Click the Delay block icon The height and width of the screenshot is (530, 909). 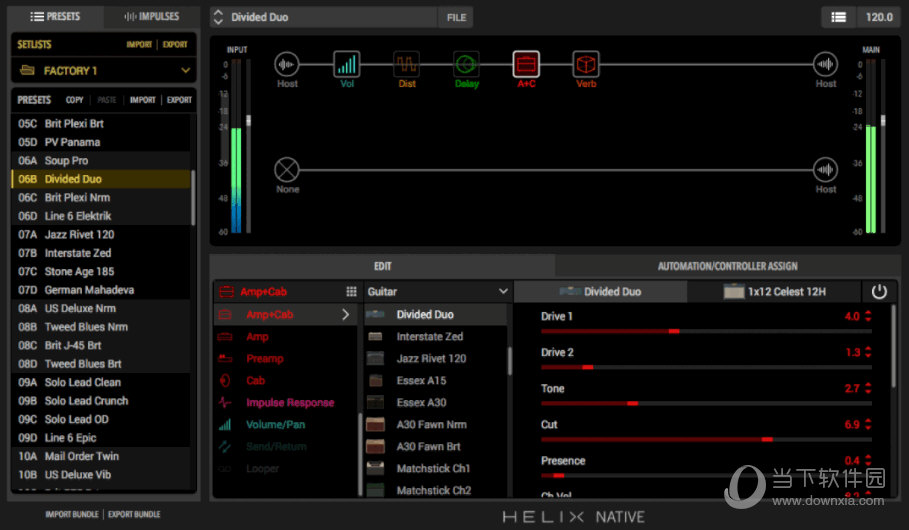pos(466,65)
